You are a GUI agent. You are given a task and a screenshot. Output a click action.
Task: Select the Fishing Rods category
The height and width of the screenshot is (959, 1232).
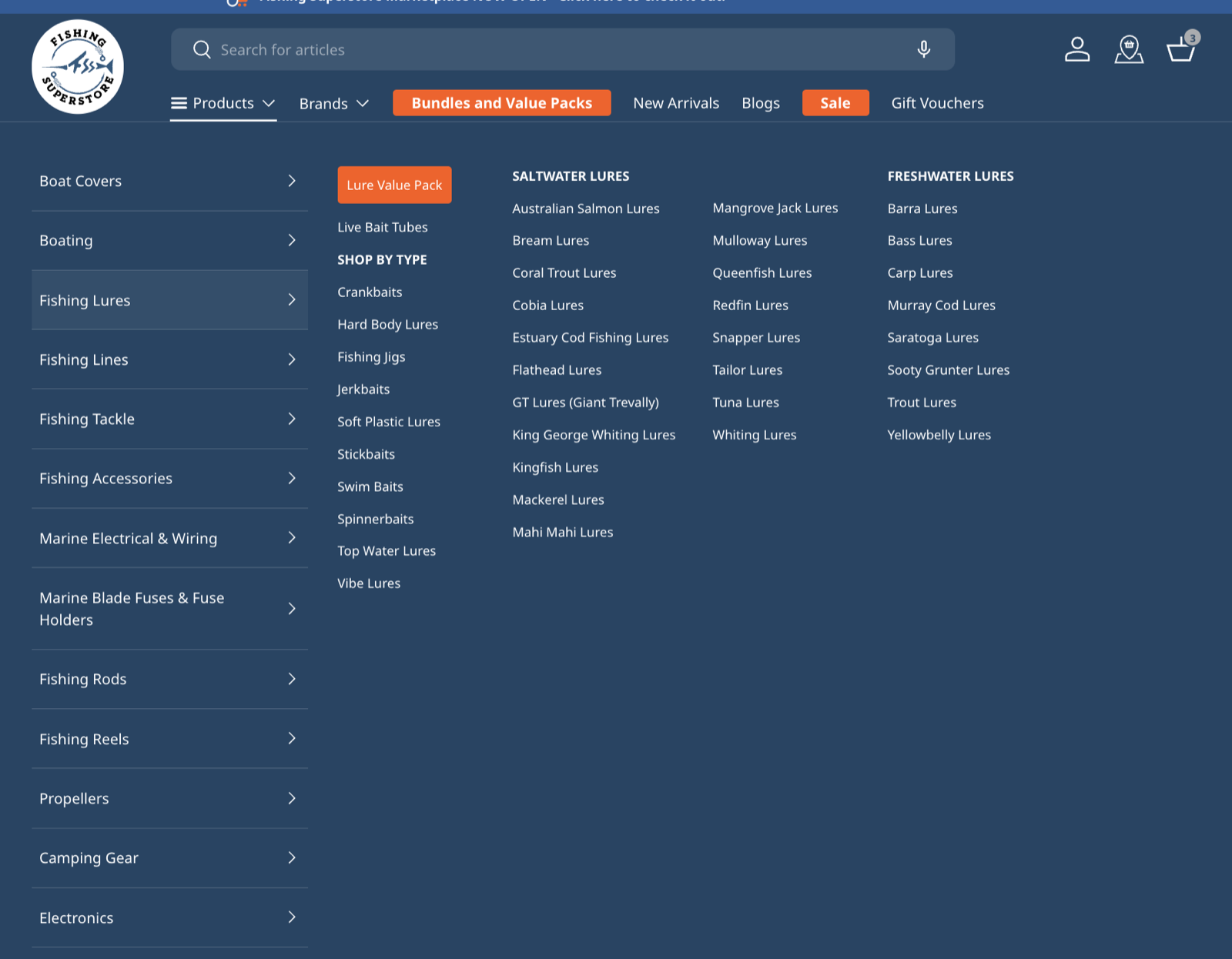tap(169, 679)
